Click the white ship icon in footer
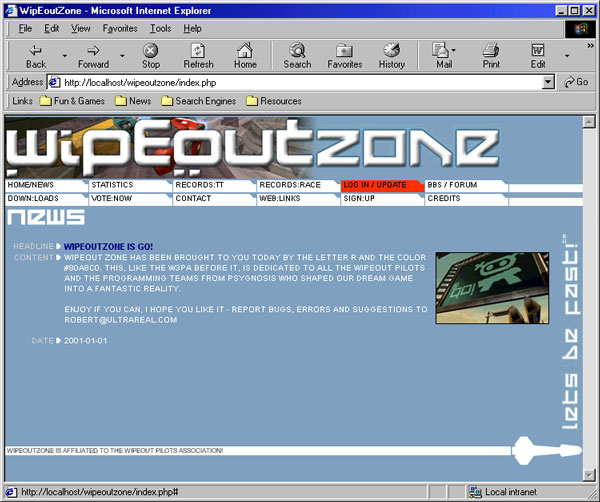The height and width of the screenshot is (502, 600). click(546, 450)
